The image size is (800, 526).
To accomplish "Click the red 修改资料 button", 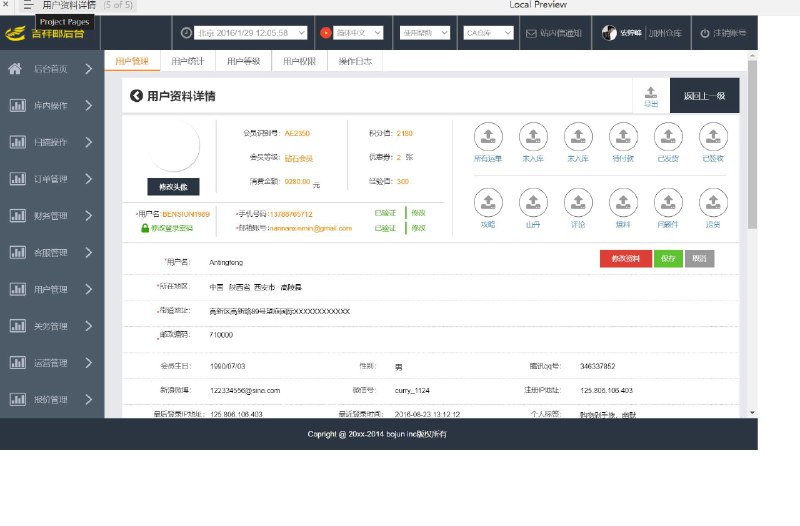I will tap(626, 259).
